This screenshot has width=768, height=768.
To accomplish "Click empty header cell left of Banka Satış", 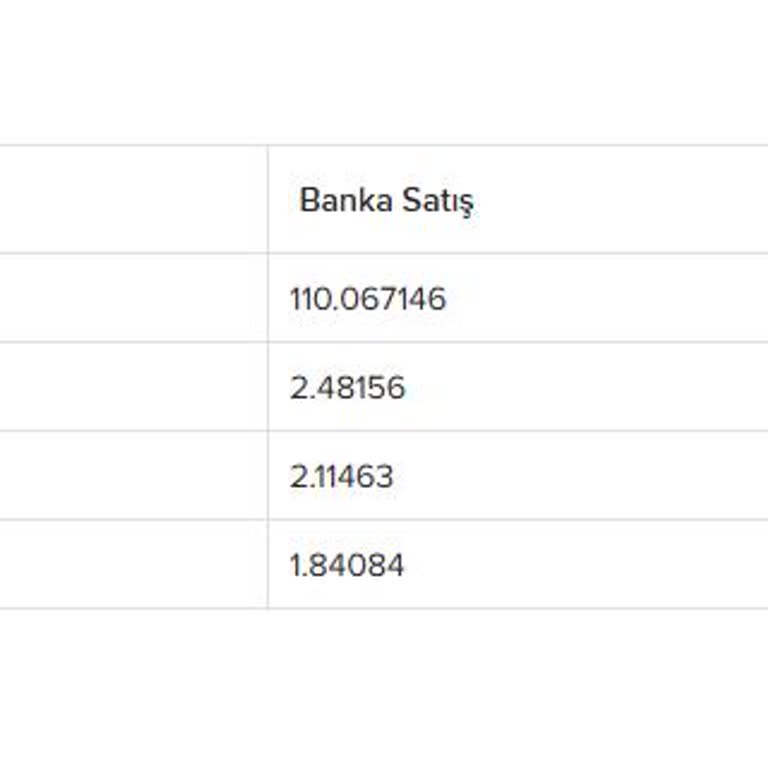I will point(130,200).
